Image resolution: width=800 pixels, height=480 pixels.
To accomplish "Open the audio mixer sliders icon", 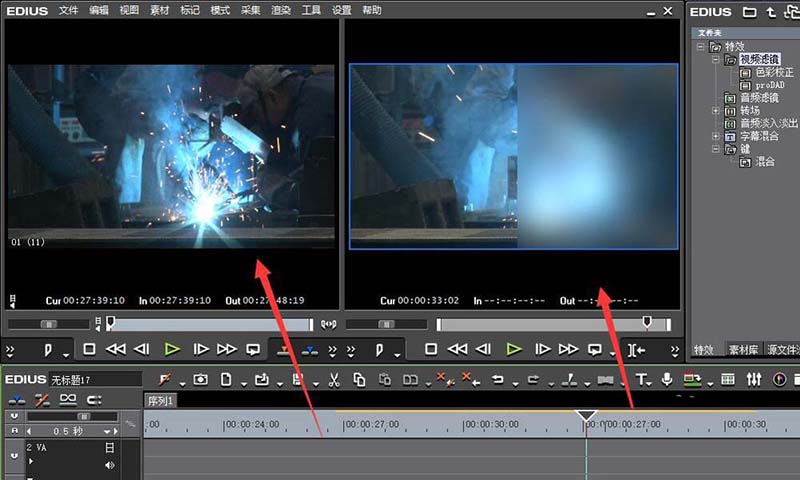I will coord(753,379).
